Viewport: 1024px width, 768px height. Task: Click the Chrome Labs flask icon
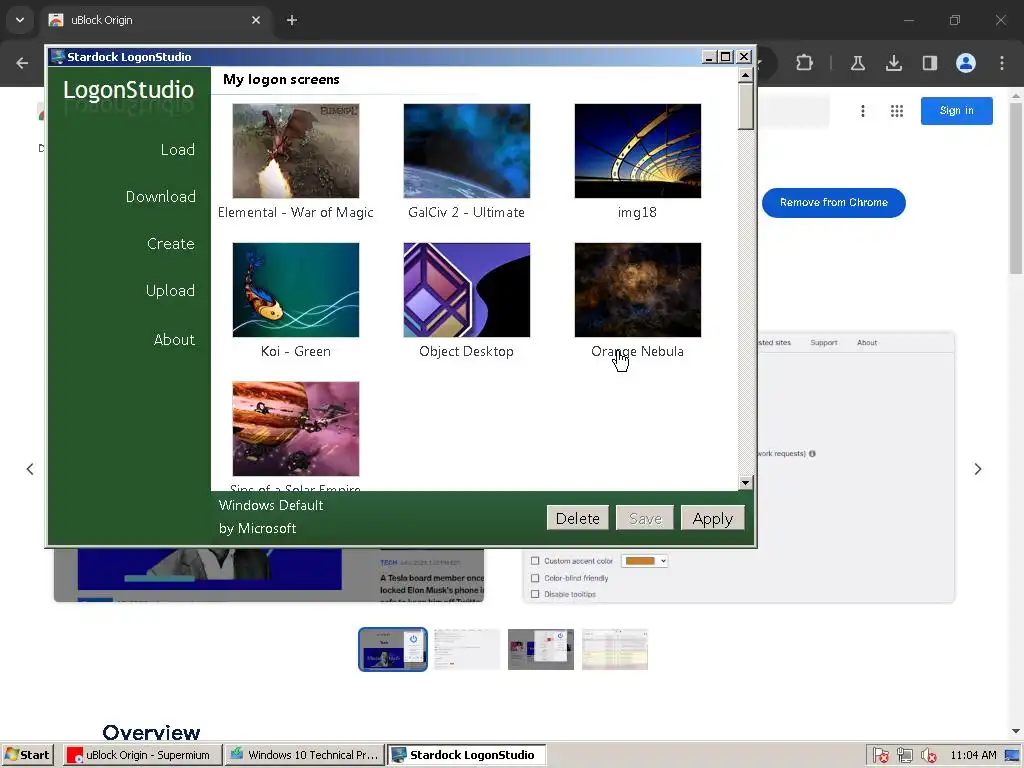pos(857,63)
